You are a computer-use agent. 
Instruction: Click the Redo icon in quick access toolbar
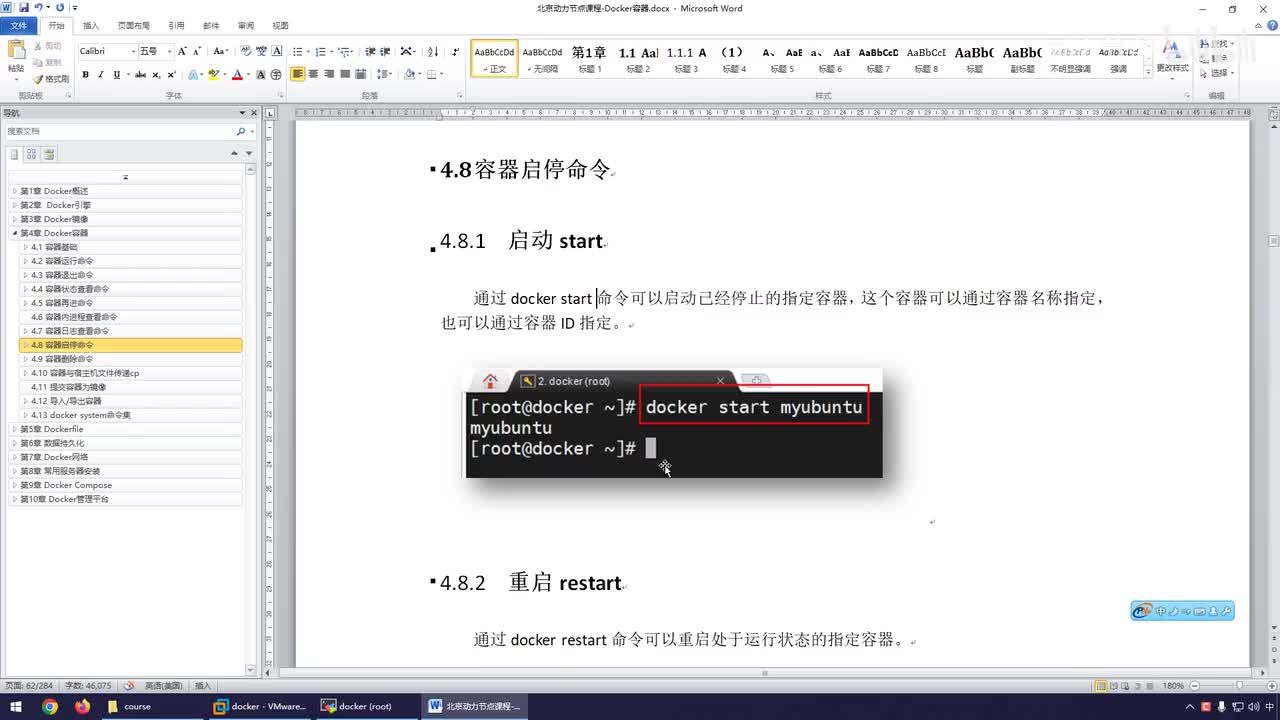pyautogui.click(x=60, y=8)
